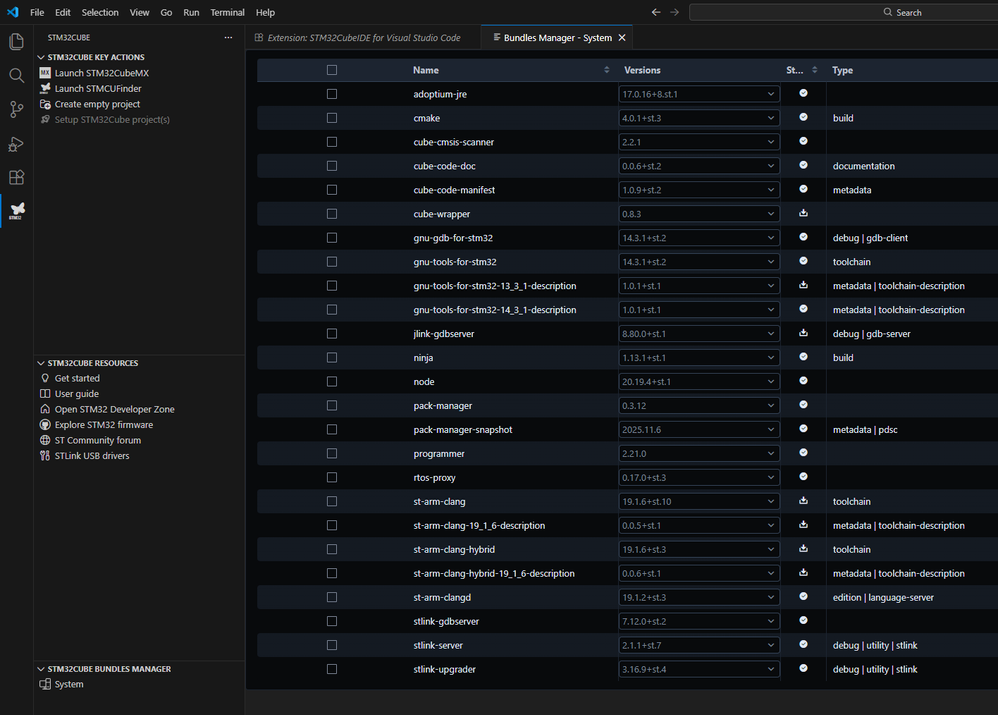
Task: Go back with the left arrow
Action: [656, 12]
